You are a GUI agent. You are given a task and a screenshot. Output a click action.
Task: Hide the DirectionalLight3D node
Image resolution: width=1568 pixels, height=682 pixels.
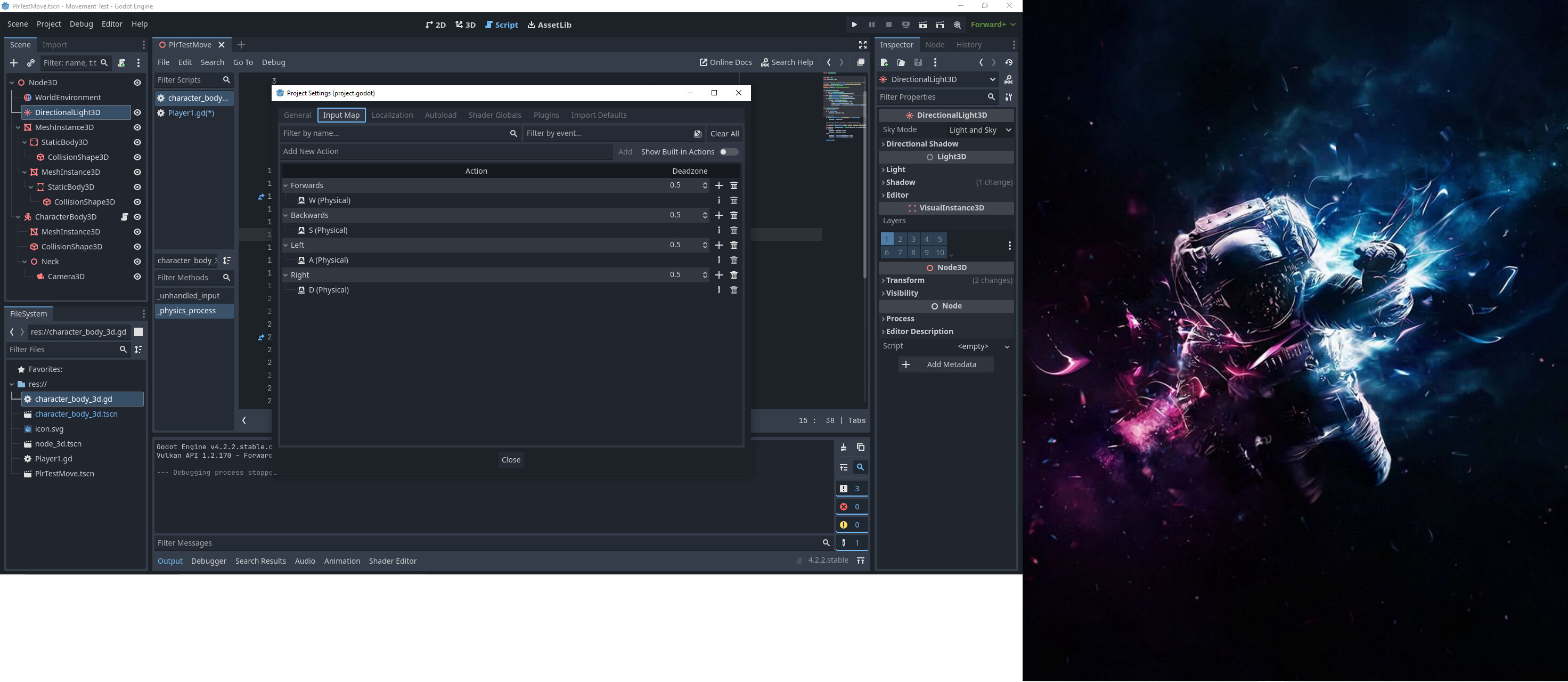137,112
